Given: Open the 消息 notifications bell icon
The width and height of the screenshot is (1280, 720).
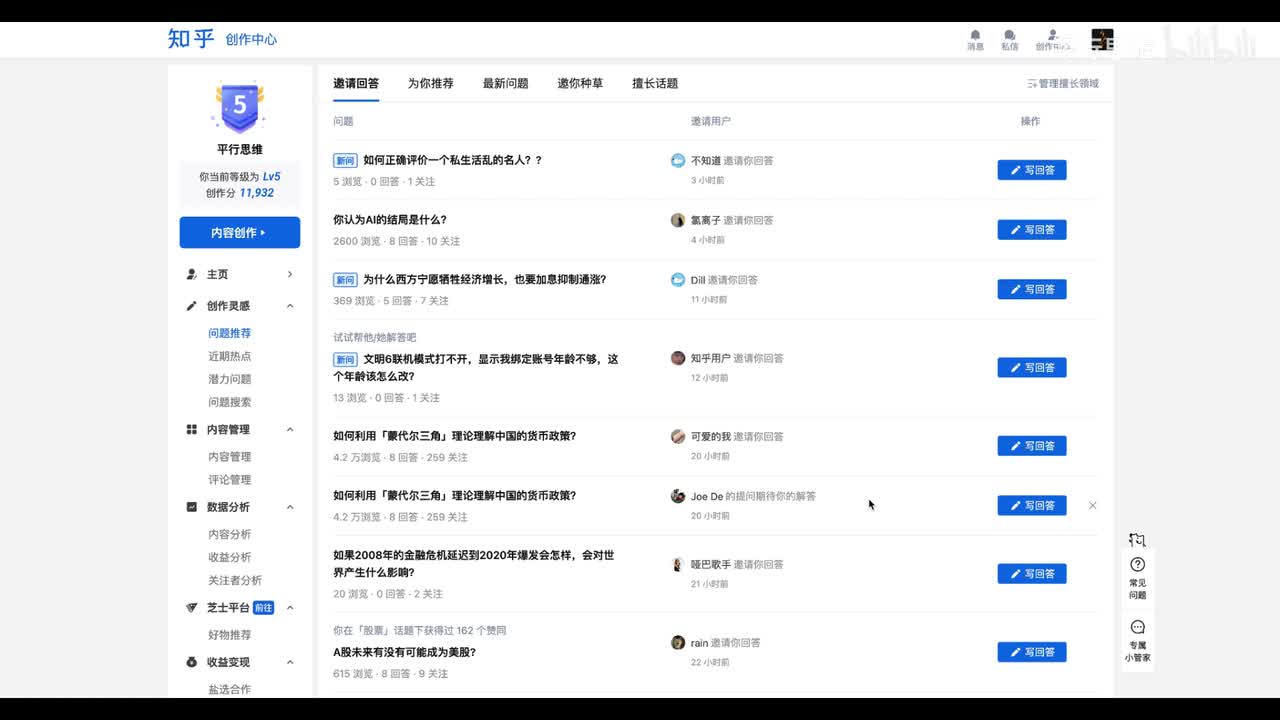Looking at the screenshot, I should (975, 36).
